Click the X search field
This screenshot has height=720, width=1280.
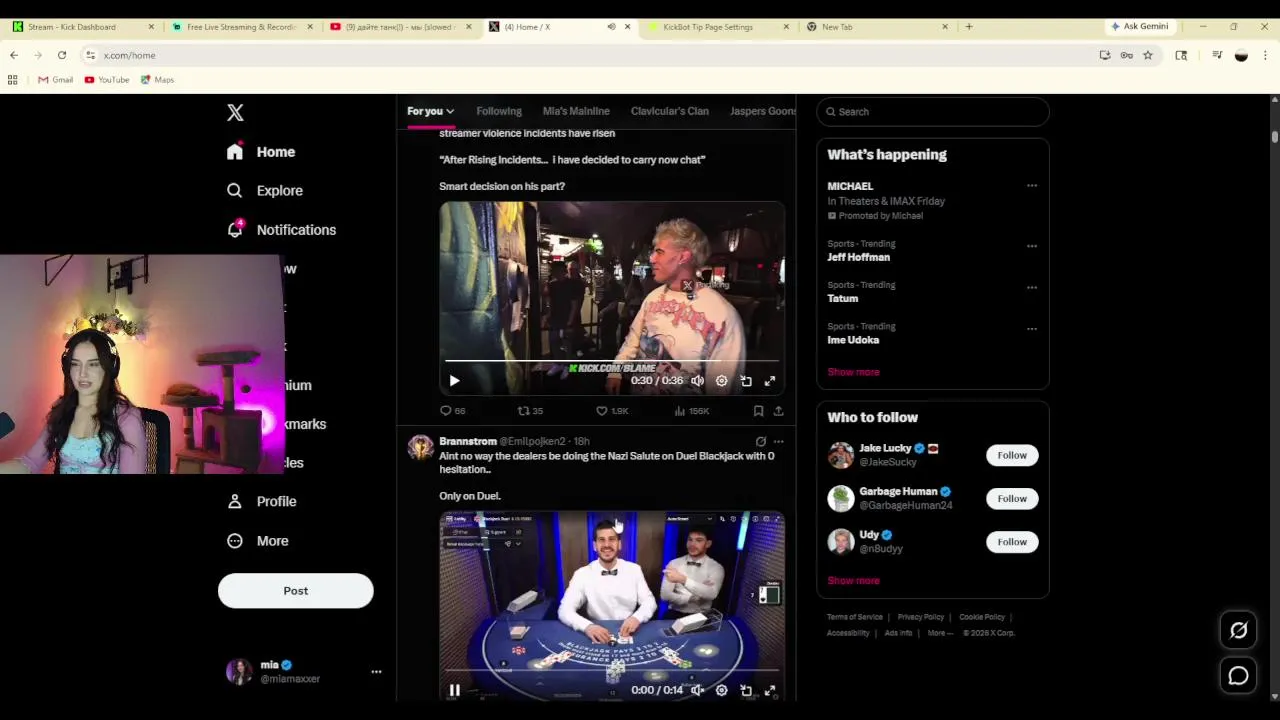point(933,112)
